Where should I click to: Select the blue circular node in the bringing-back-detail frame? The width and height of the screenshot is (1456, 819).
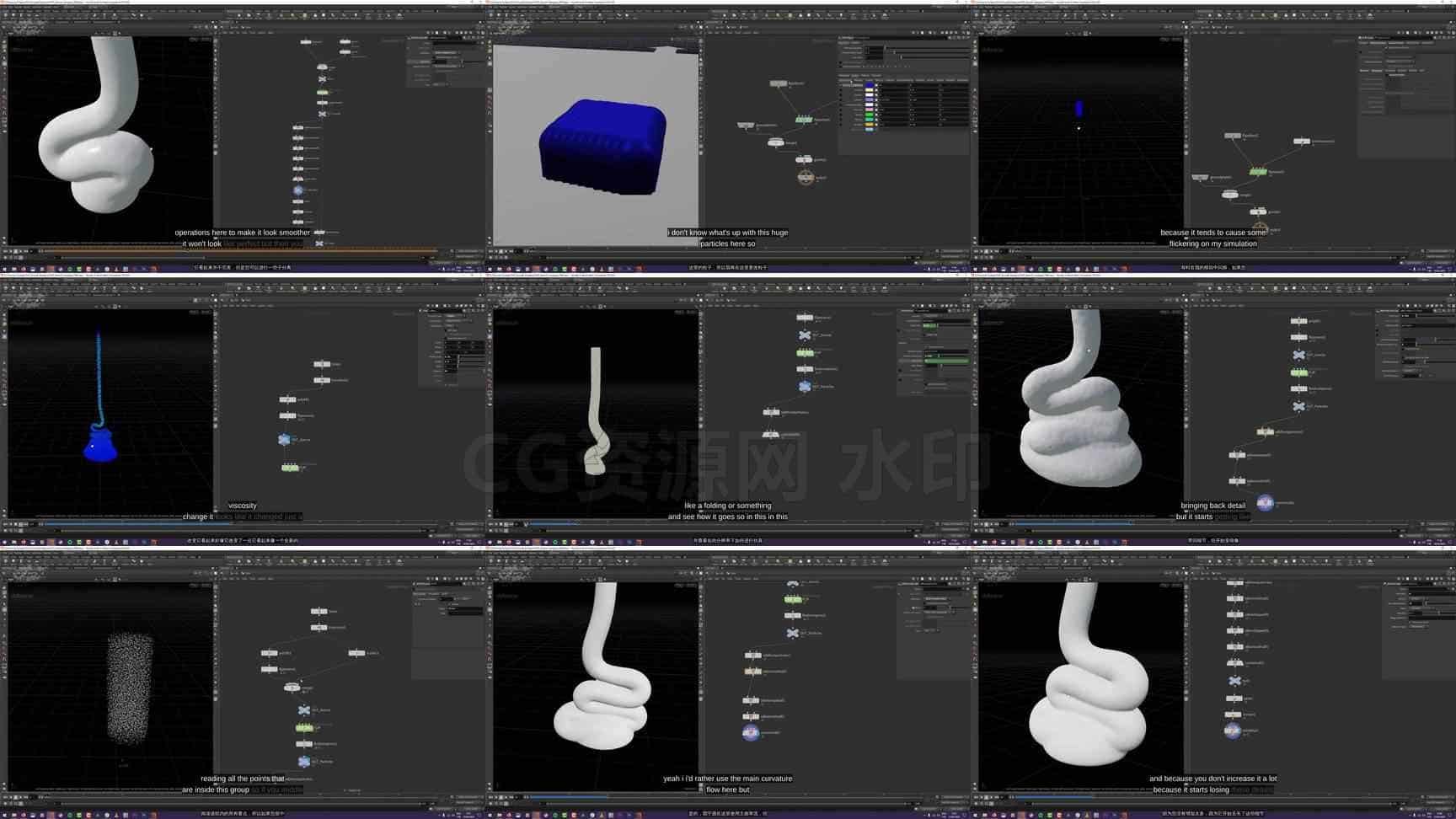coord(1265,503)
